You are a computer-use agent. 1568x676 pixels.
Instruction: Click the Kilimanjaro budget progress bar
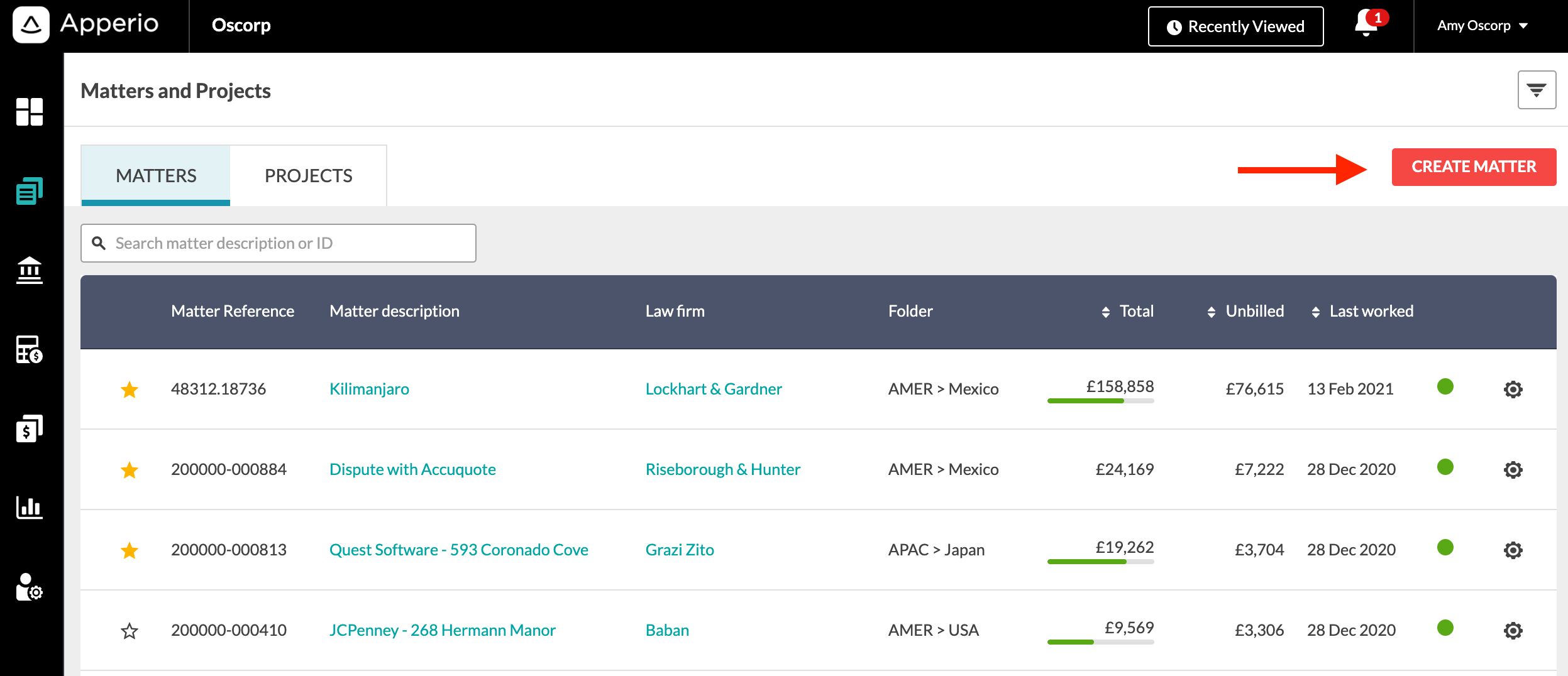coord(1100,401)
